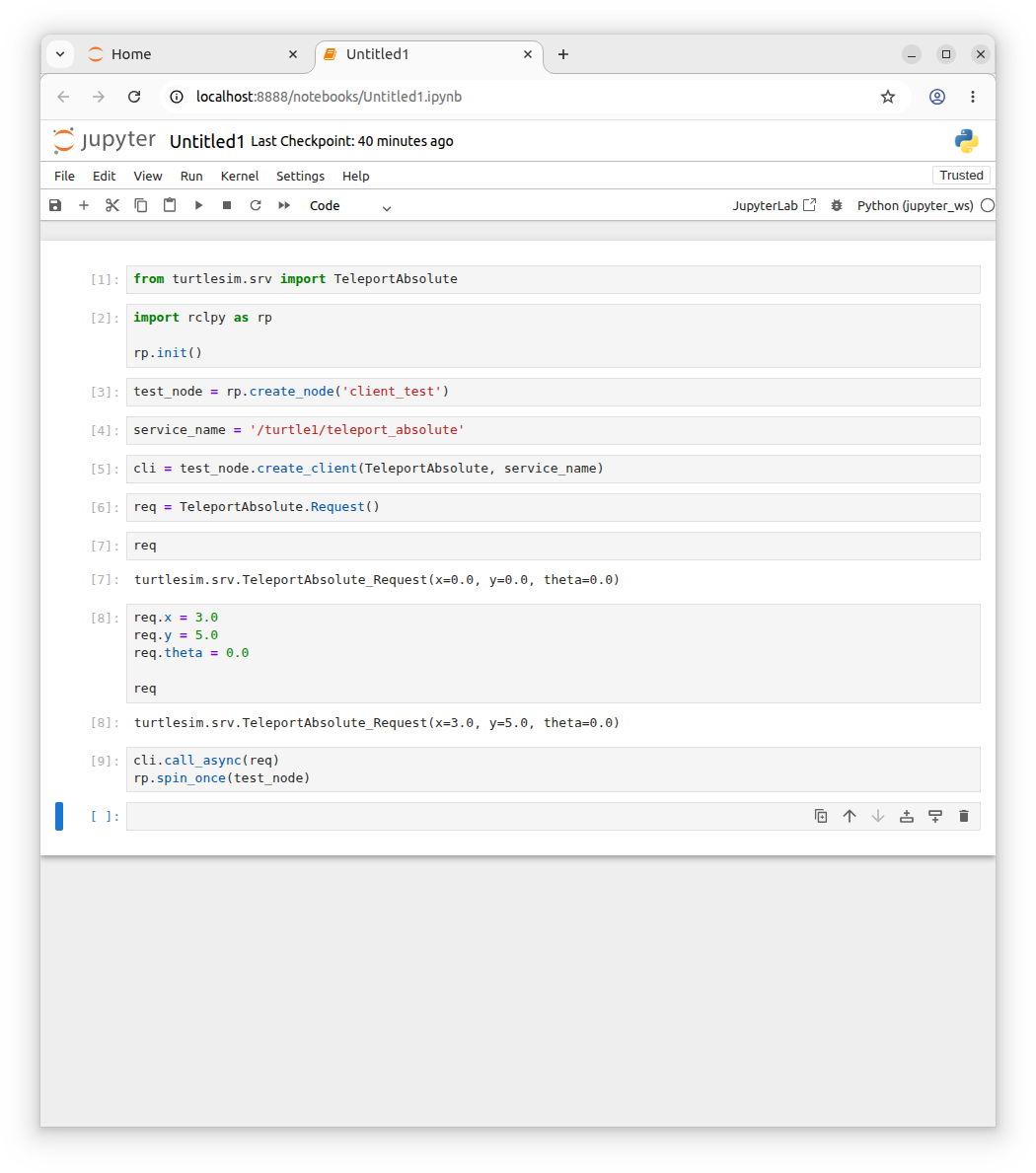Screen dimensions: 1036x1173
Task: Click the Trusted notebook badge
Action: (x=961, y=175)
